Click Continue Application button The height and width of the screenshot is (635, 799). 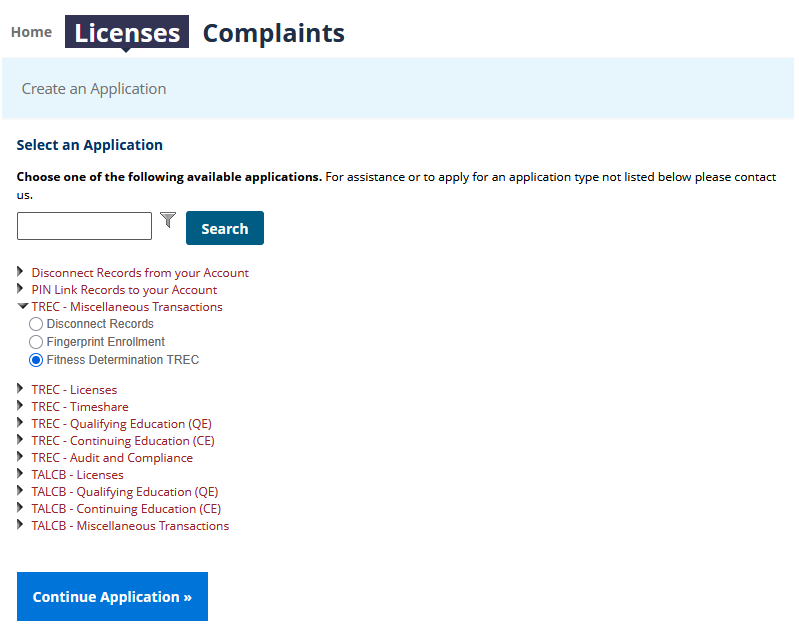click(x=112, y=597)
